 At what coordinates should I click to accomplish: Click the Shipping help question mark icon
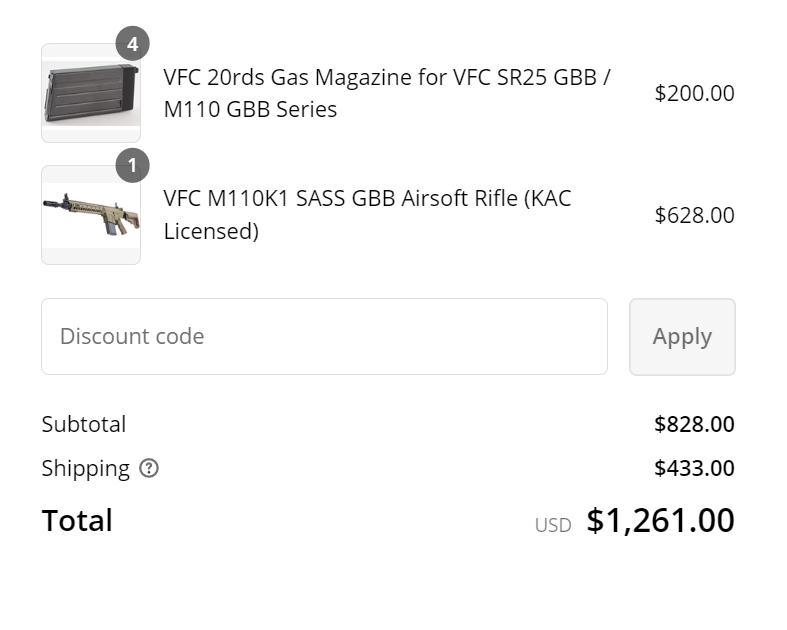pos(149,468)
